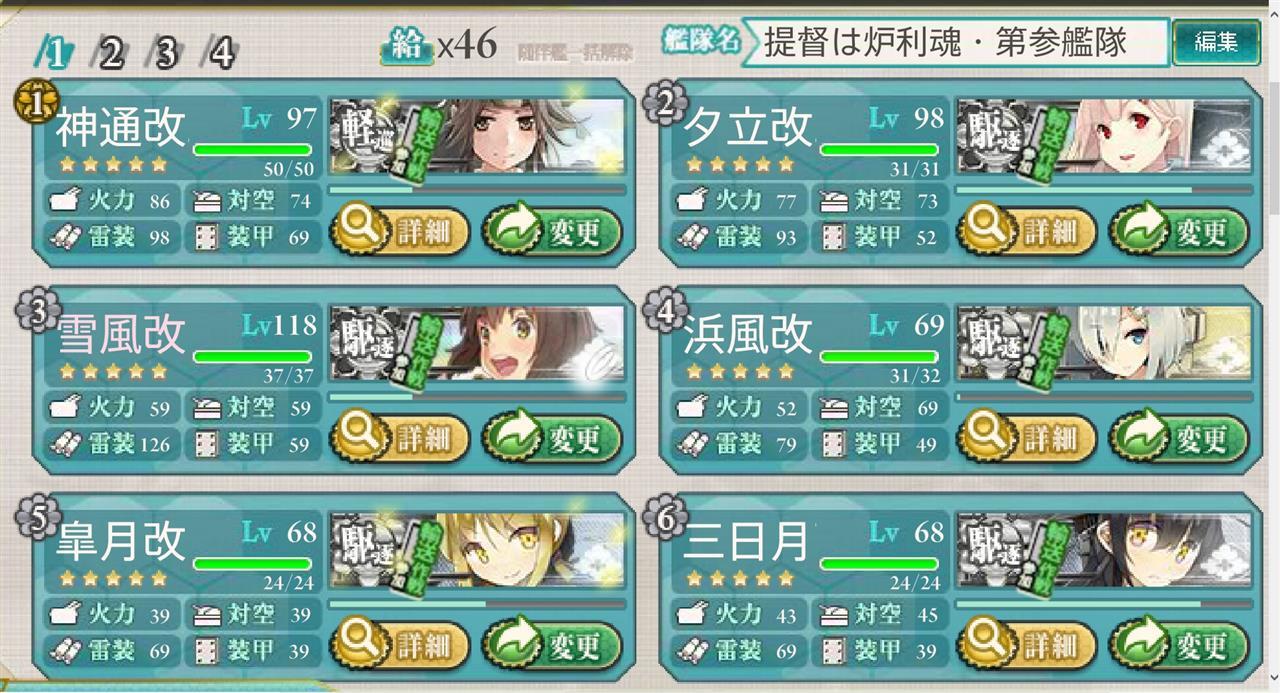
Task: Click 変更 to swap out 夕立改
Action: pyautogui.click(x=1179, y=232)
